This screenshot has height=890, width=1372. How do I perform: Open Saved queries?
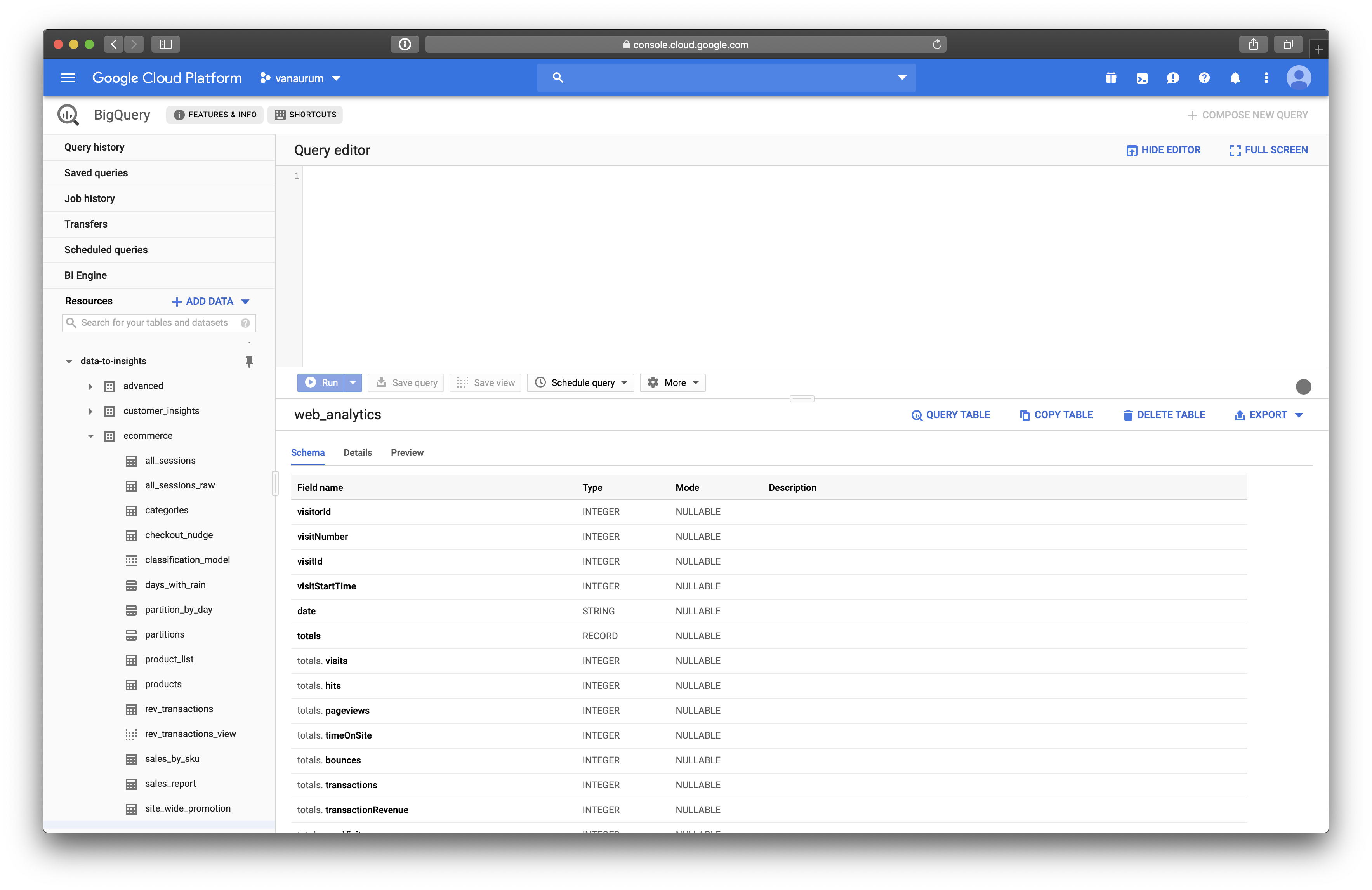159,173
